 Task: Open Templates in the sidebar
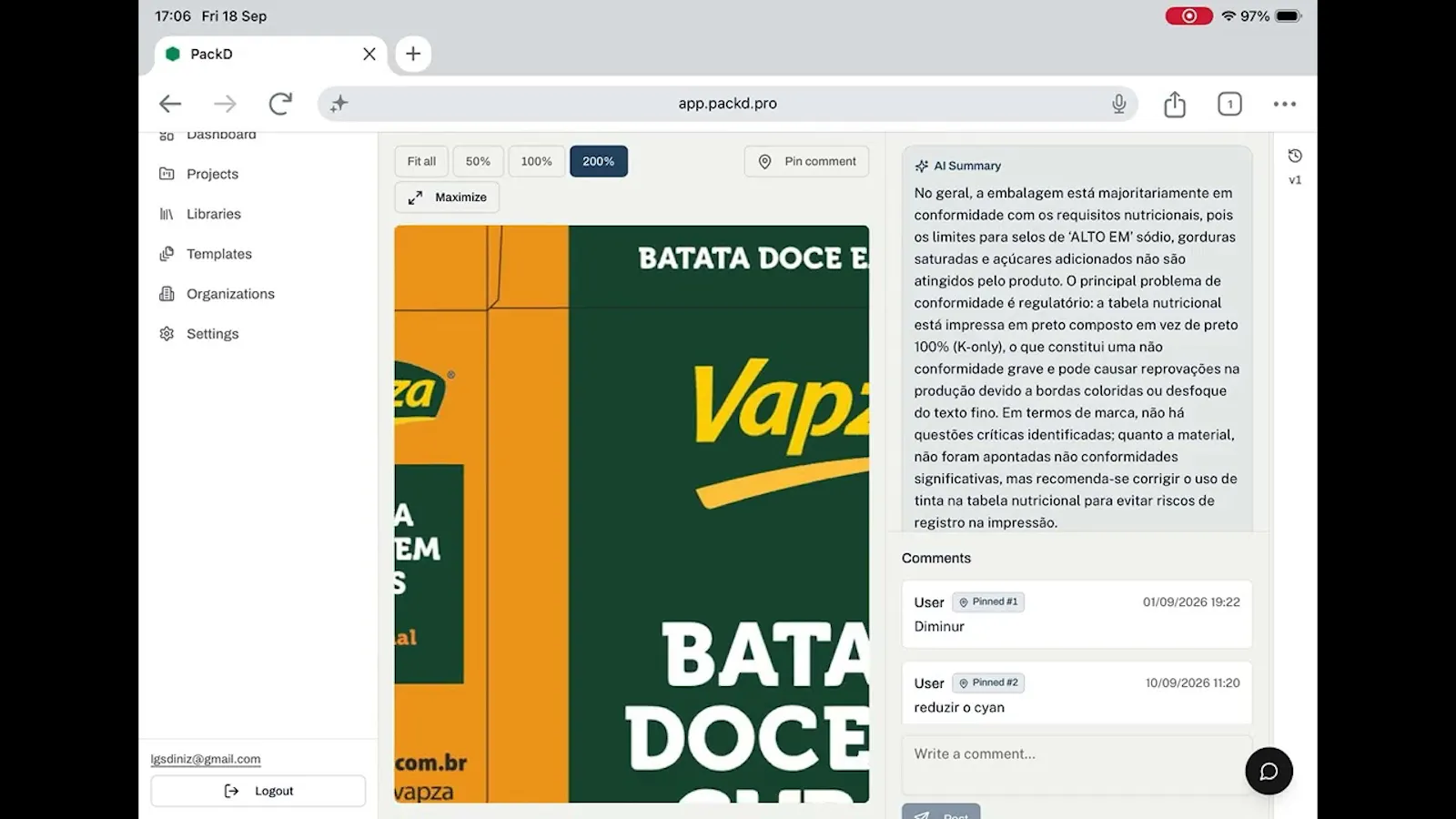[218, 254]
